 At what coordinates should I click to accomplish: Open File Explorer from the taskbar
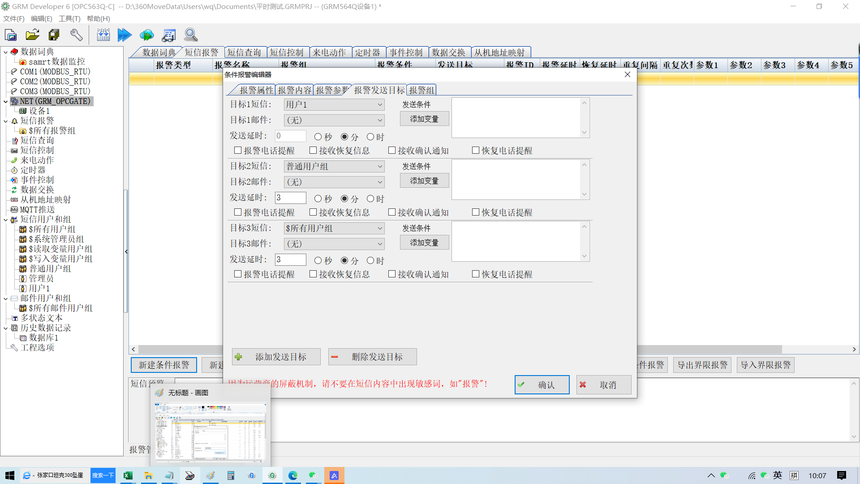(x=148, y=475)
